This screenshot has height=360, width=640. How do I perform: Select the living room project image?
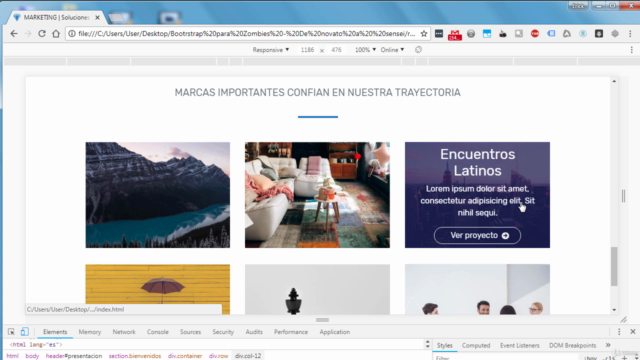pyautogui.click(x=317, y=195)
